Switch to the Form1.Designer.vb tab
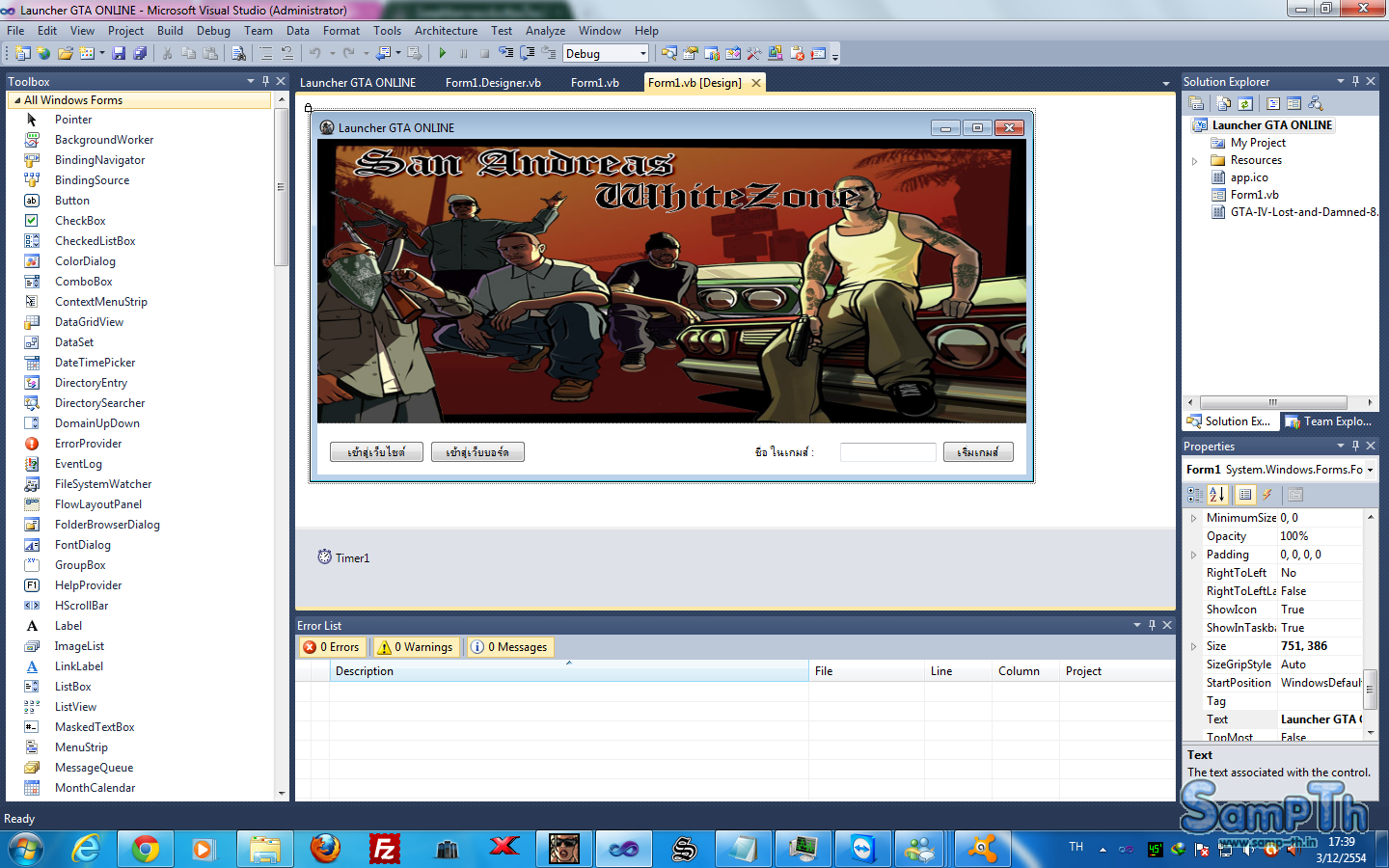 [x=493, y=83]
